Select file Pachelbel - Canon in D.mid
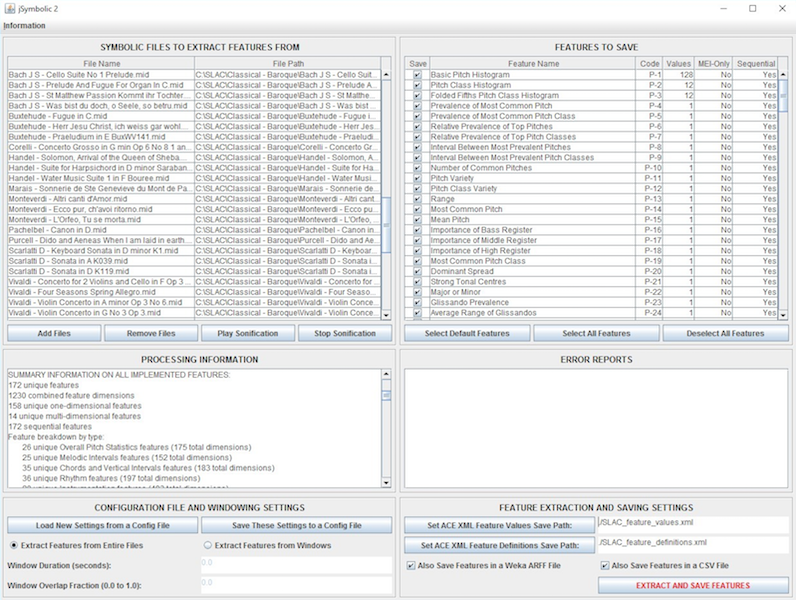Viewport: 796px width, 600px height. click(x=101, y=230)
